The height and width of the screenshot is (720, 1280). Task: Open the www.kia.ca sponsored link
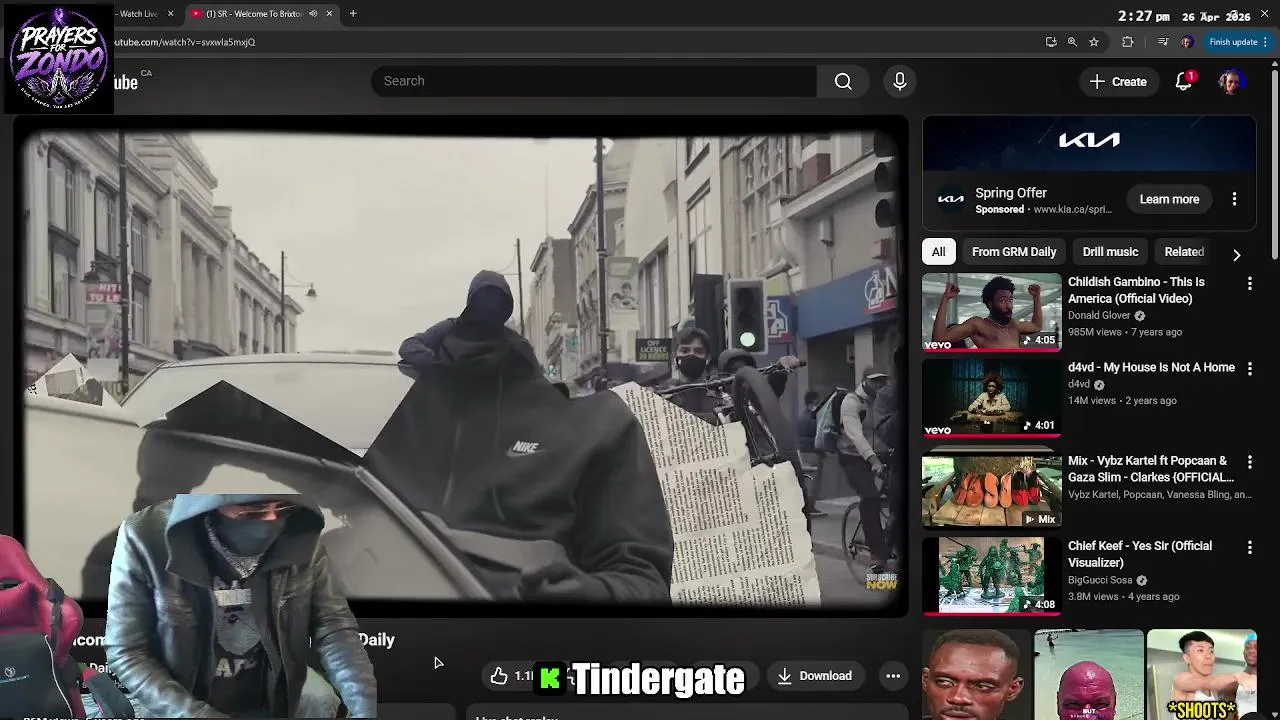[1072, 209]
